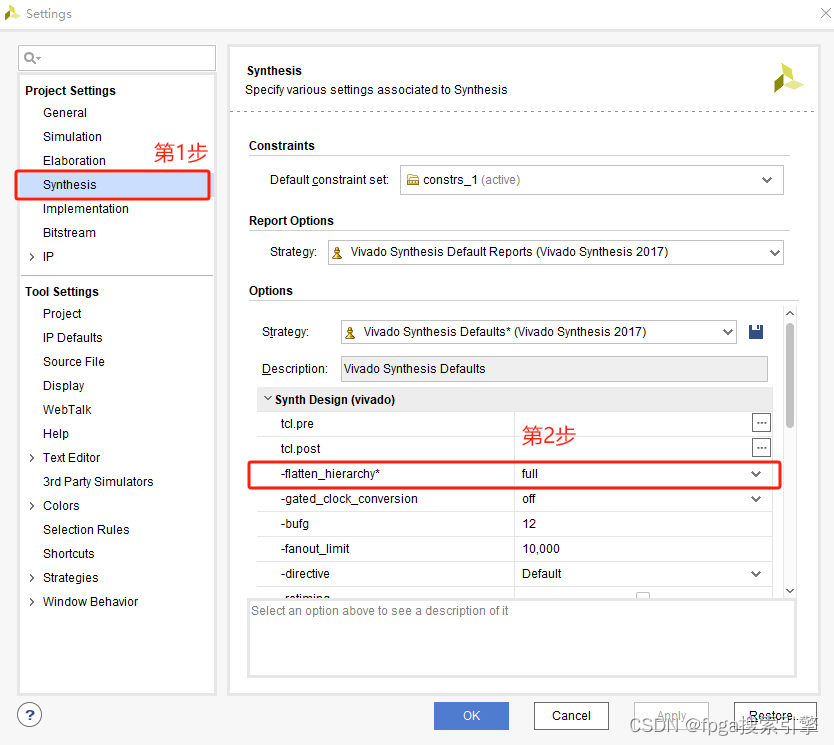This screenshot has width=834, height=745.
Task: Select the Simulation settings page
Action: (72, 137)
